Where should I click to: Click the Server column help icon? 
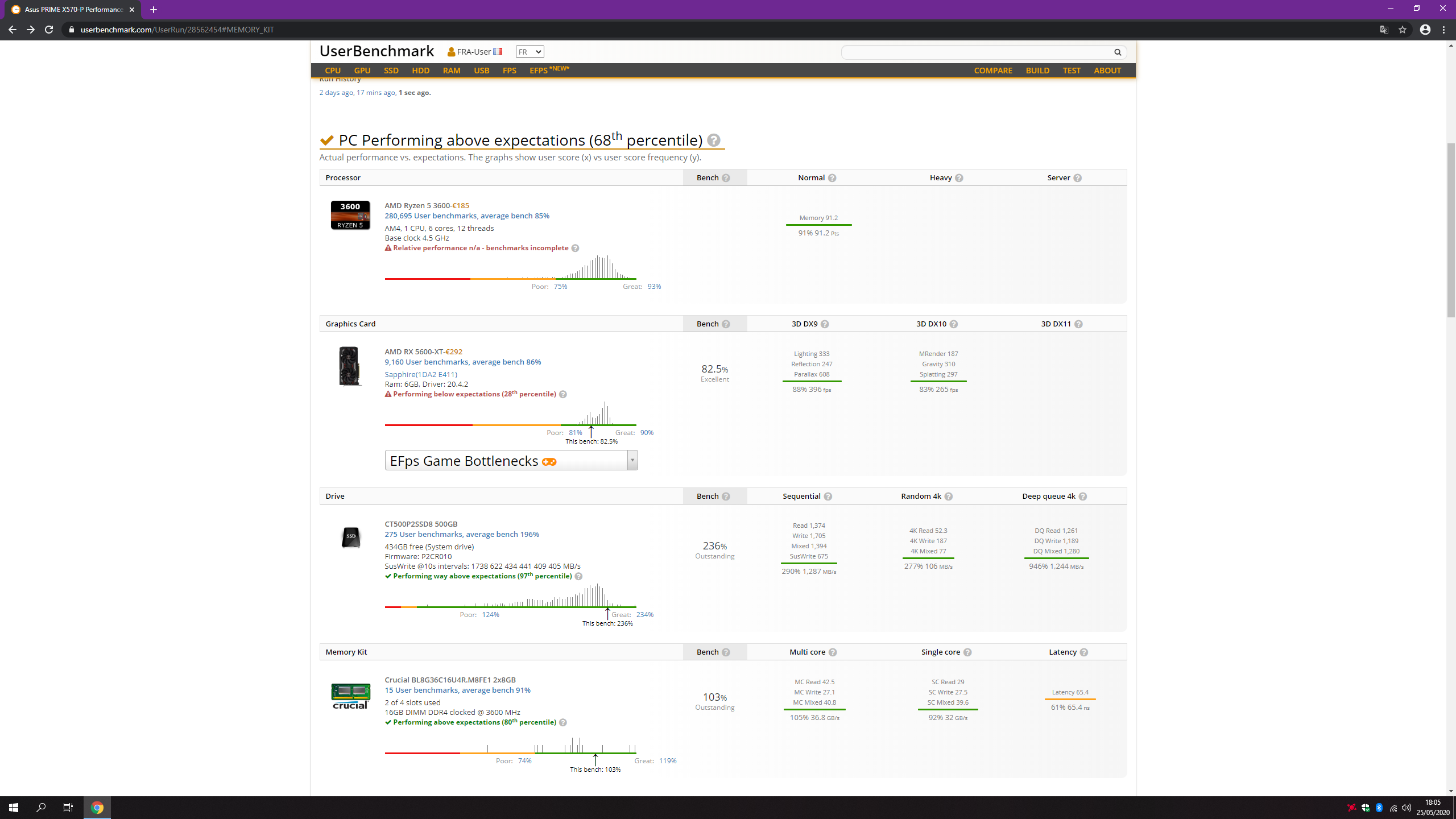click(1077, 178)
